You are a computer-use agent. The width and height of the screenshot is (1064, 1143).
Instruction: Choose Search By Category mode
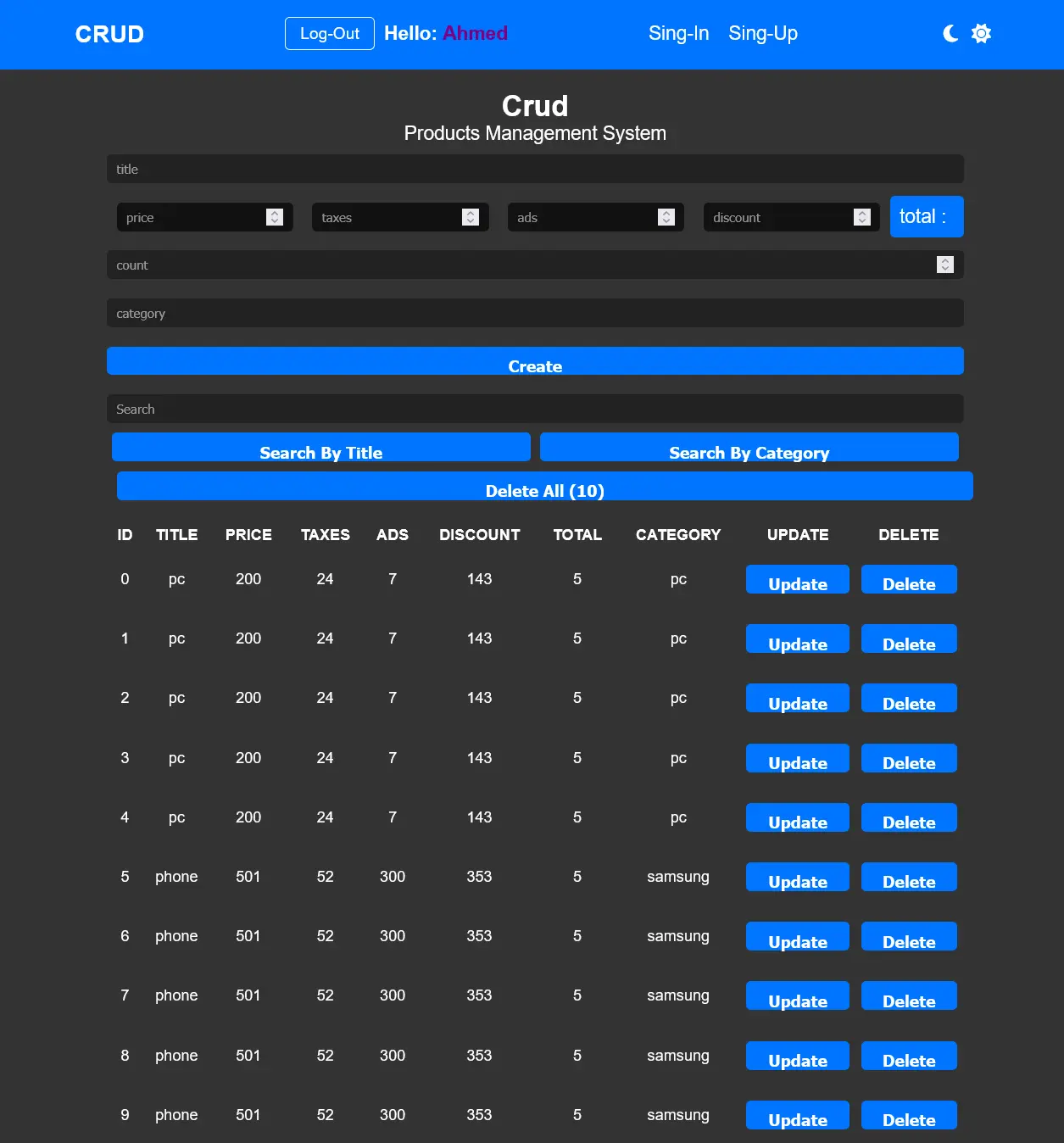click(x=749, y=448)
